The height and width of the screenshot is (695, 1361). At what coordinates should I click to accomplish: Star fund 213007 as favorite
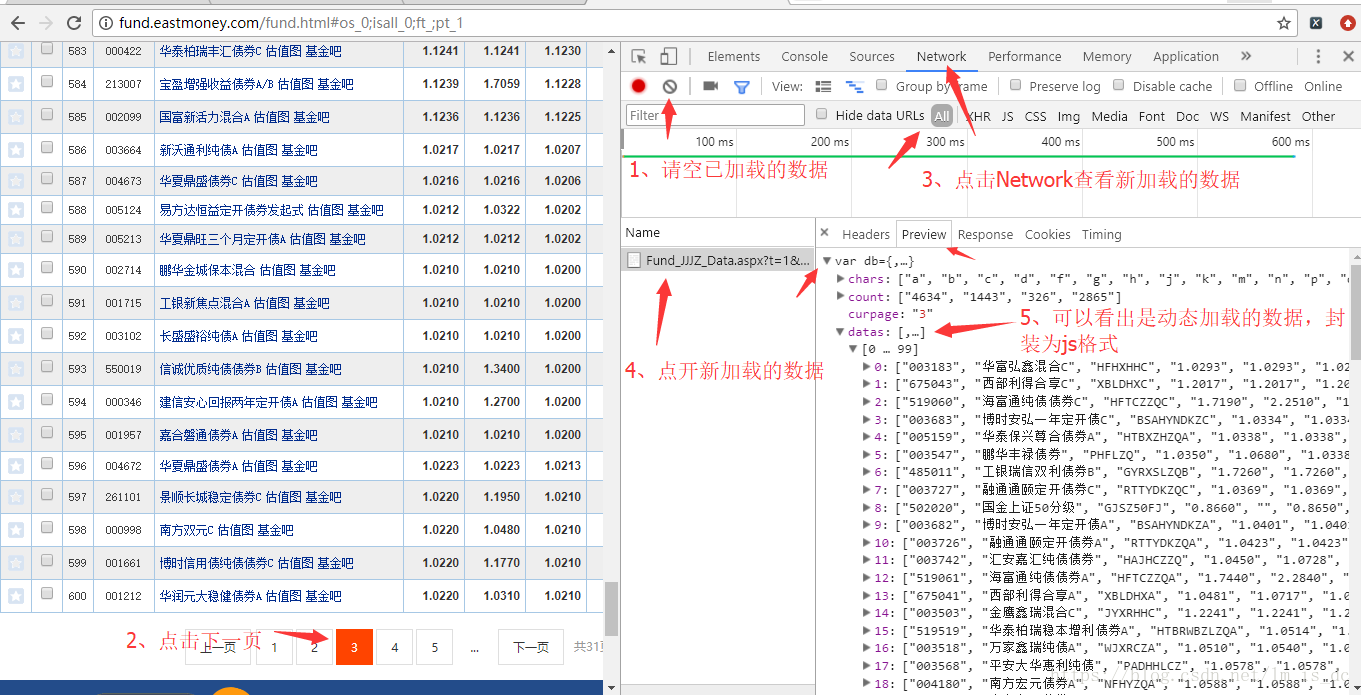[15, 83]
